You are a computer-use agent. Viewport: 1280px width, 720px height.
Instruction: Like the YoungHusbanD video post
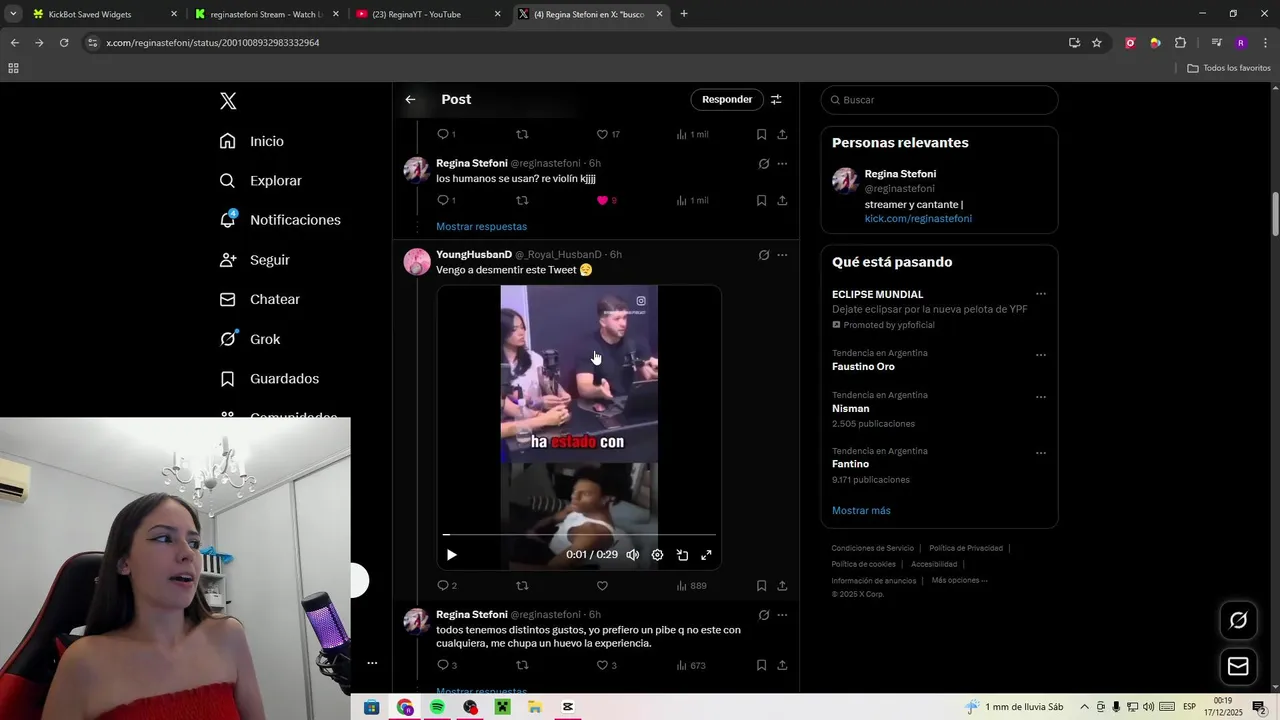(x=602, y=586)
